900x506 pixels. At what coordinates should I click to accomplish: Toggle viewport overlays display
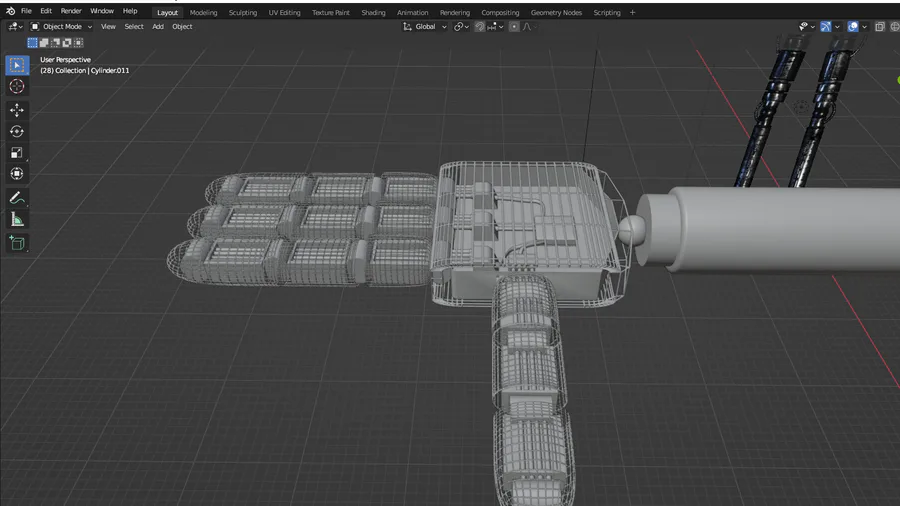tap(853, 26)
